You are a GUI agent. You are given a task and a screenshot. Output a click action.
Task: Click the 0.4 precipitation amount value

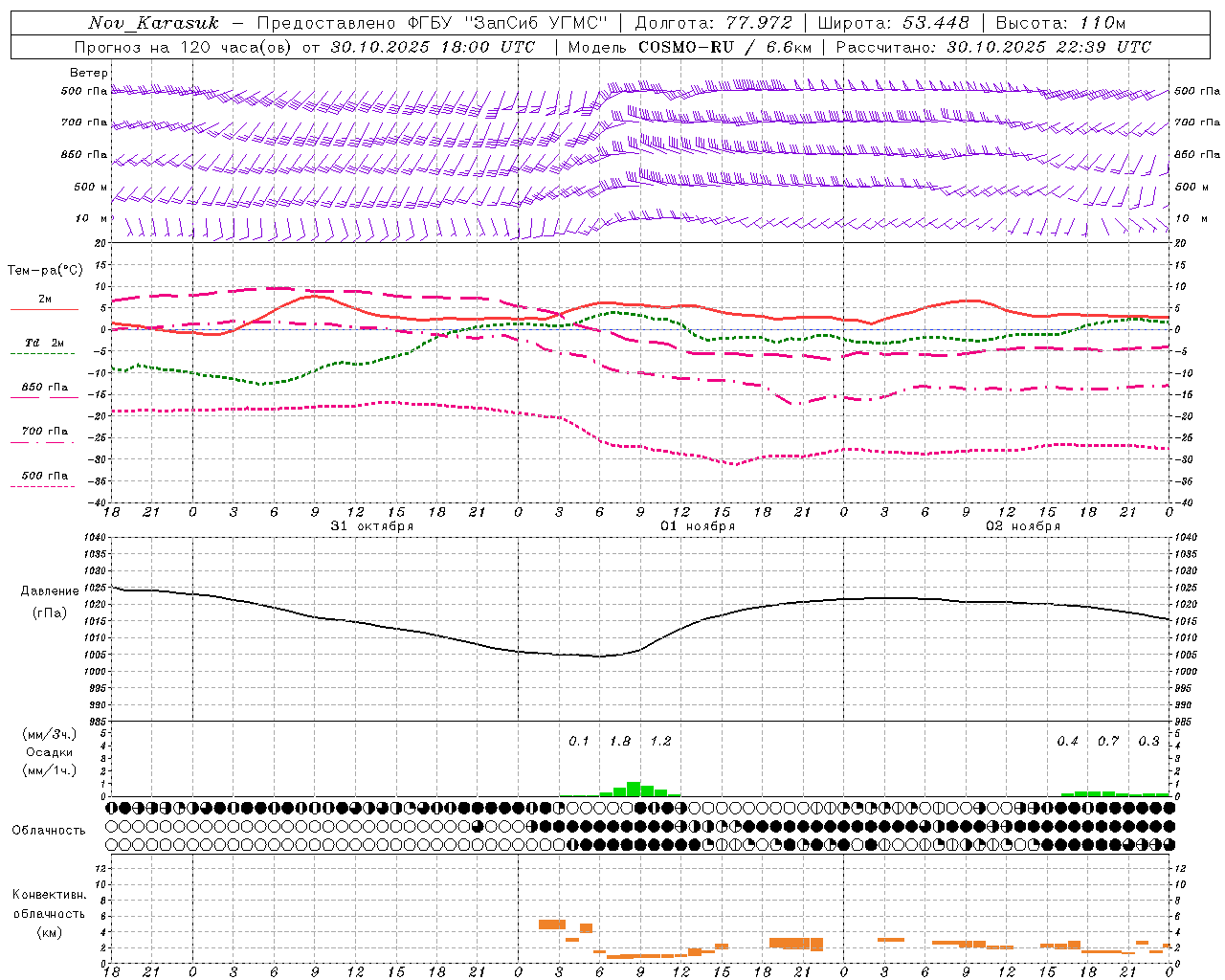(x=1067, y=742)
